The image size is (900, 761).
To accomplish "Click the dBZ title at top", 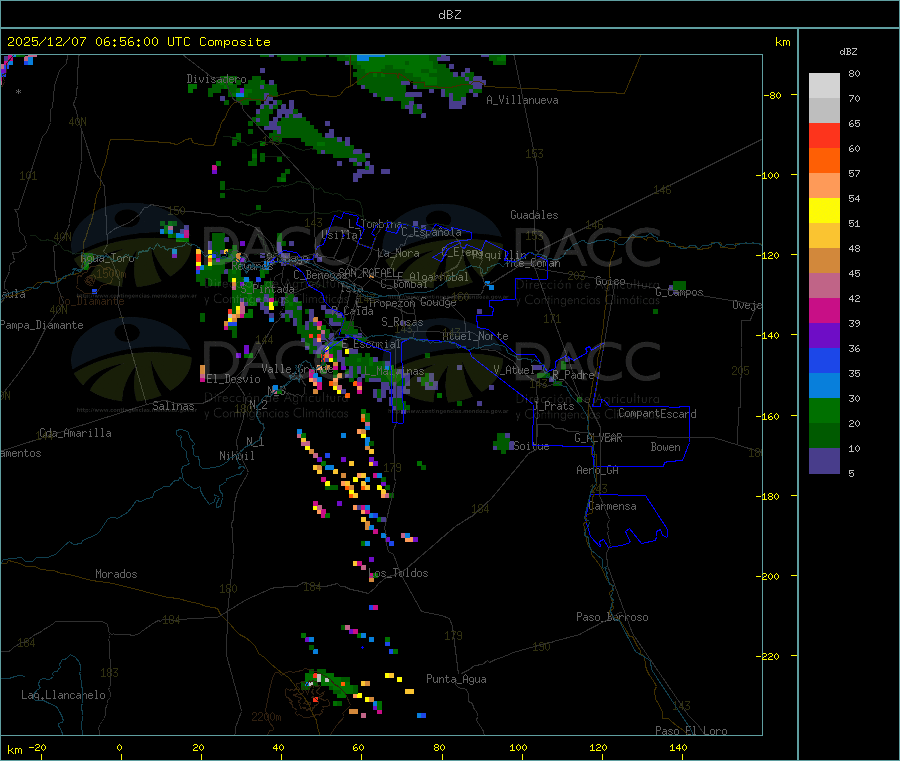I will point(449,15).
